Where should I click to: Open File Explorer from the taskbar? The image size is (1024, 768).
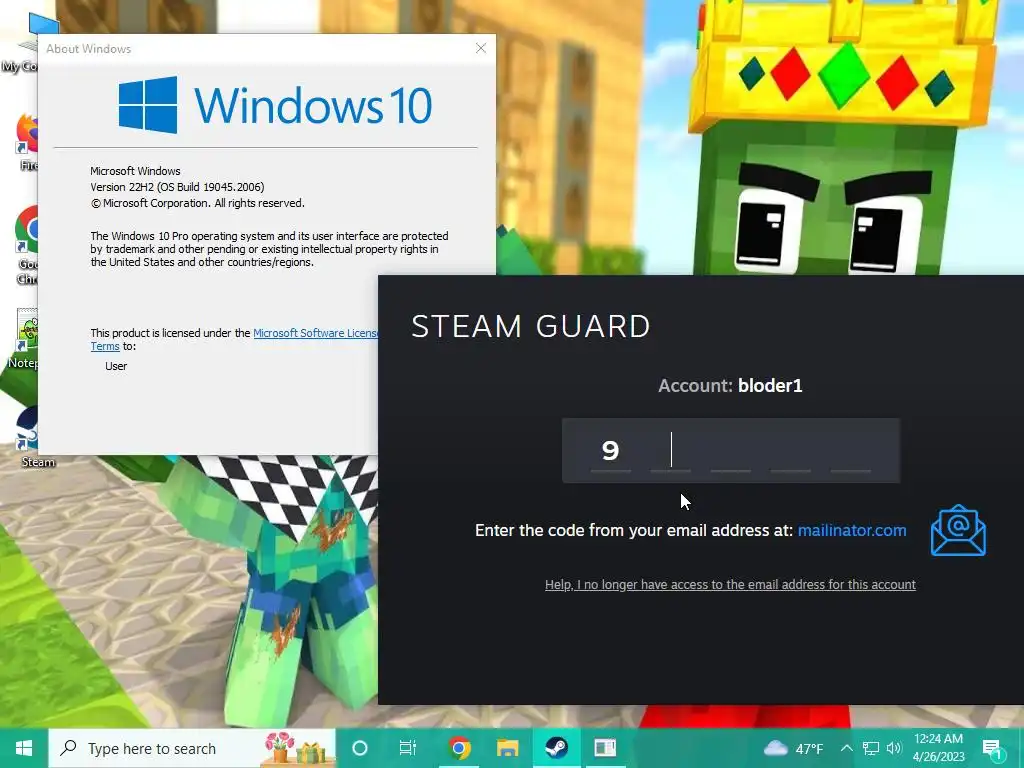click(507, 748)
